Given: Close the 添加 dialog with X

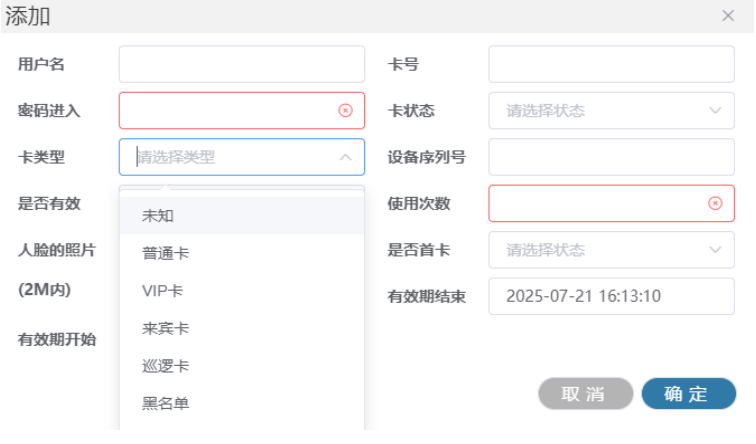Looking at the screenshot, I should click(x=728, y=16).
